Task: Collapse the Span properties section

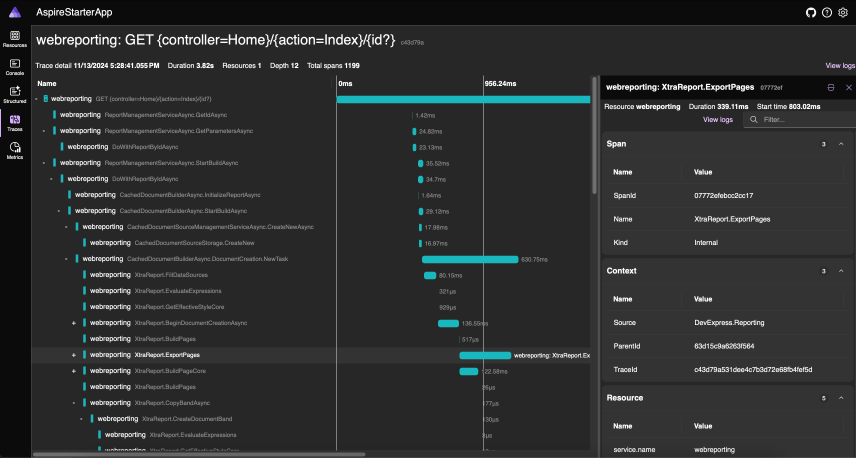Action: coord(840,144)
